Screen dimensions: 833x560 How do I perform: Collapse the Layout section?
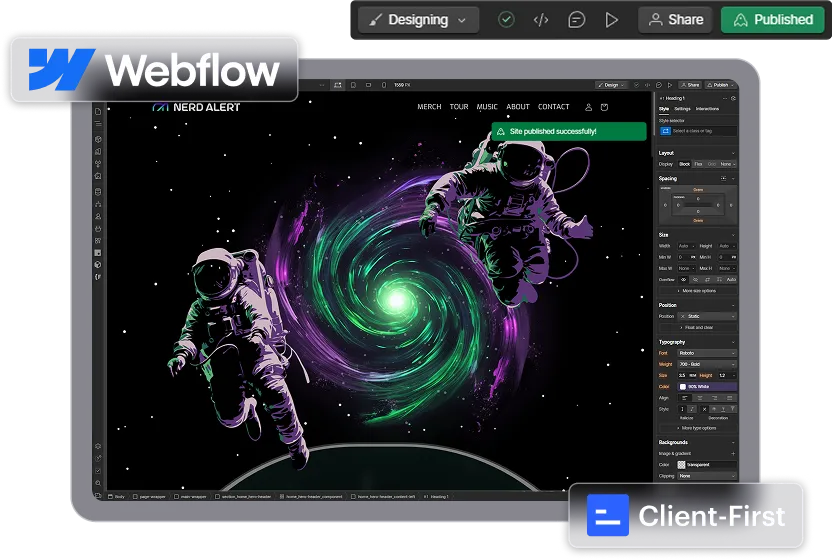(733, 153)
